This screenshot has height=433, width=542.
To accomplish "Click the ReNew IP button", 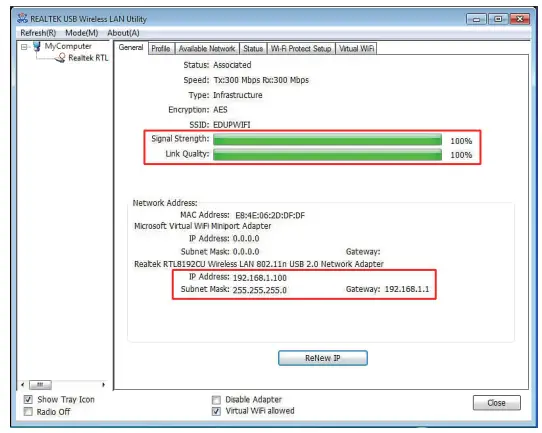I will [323, 358].
